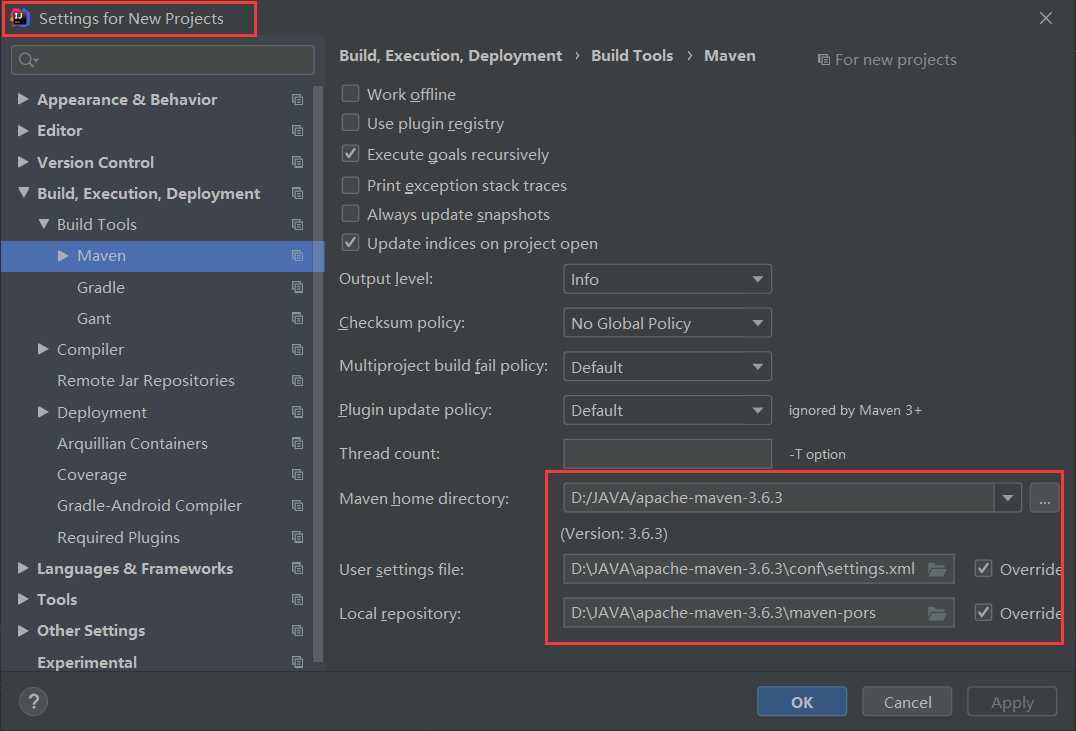The image size is (1076, 731).
Task: Click project-level icon next to Build Tools
Action: [x=297, y=224]
